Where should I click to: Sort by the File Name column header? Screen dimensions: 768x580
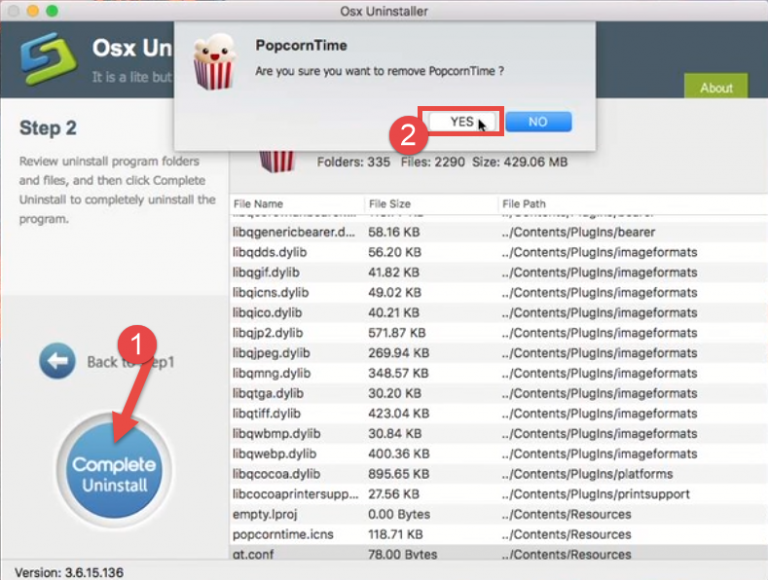pyautogui.click(x=296, y=204)
